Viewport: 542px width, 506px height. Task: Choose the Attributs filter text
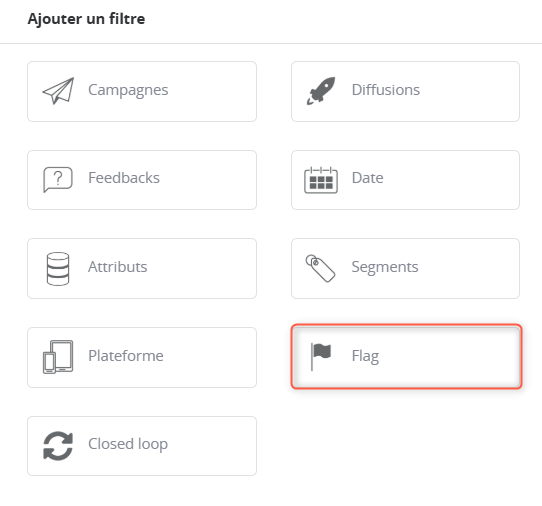click(x=118, y=267)
